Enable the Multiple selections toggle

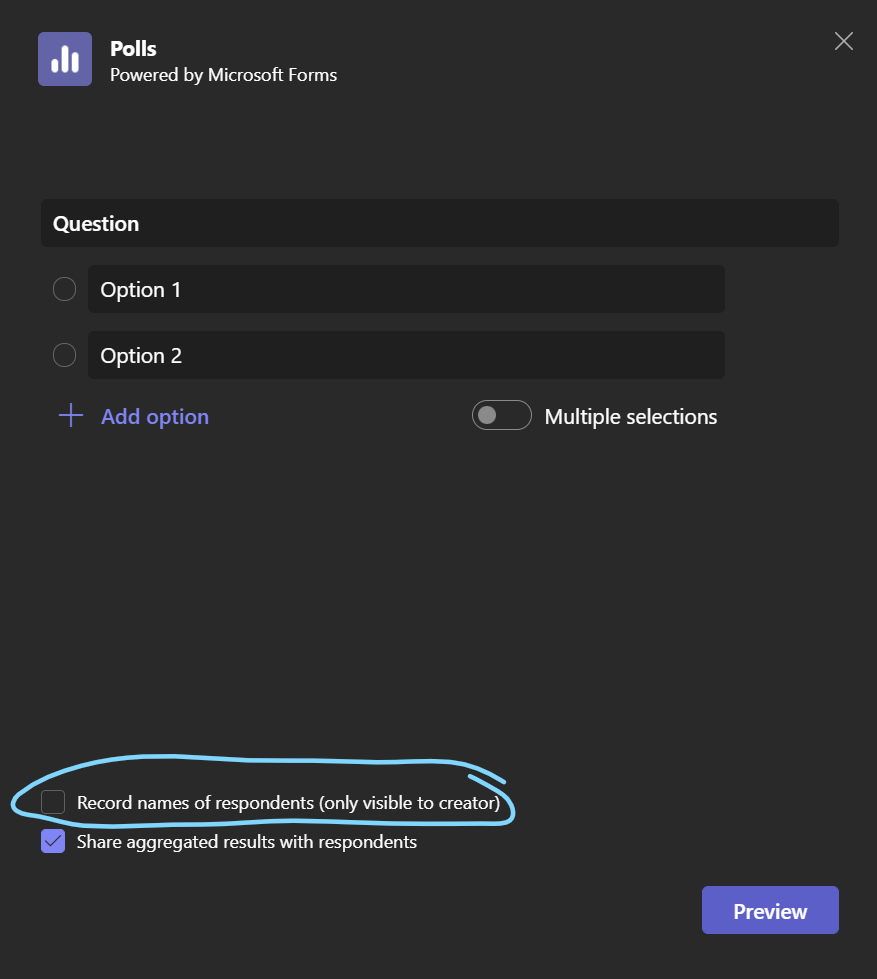(501, 415)
